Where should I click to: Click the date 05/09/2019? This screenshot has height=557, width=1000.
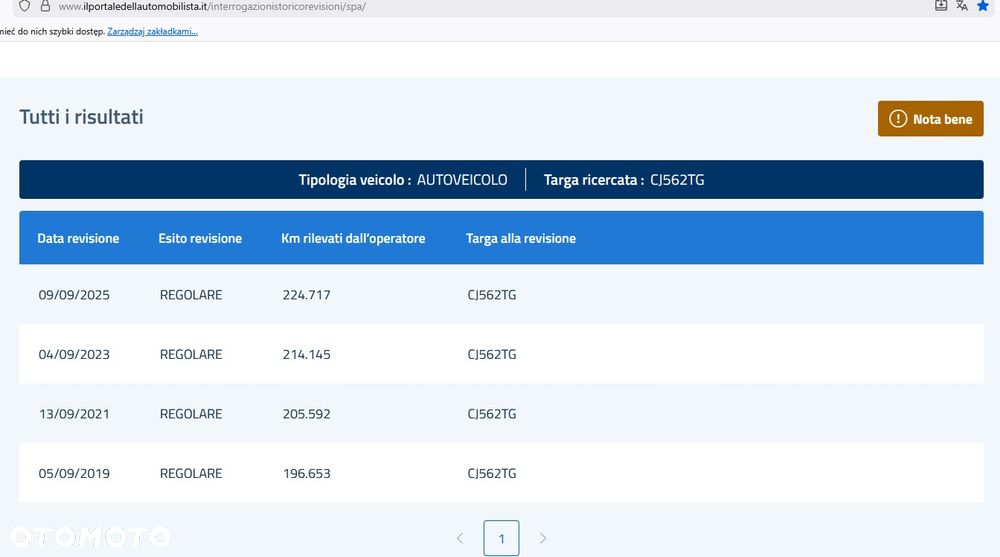74,473
